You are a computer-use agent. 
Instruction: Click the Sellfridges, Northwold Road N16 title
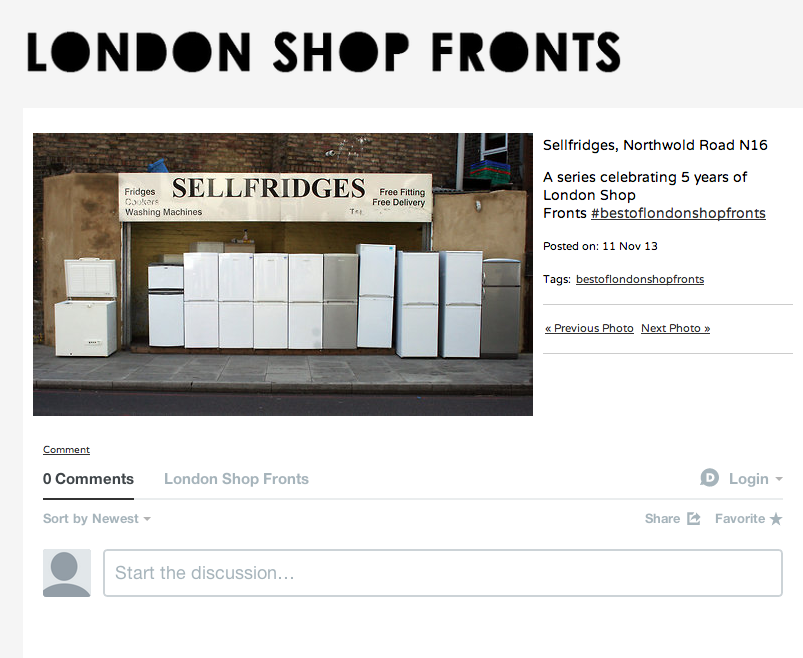(x=655, y=145)
